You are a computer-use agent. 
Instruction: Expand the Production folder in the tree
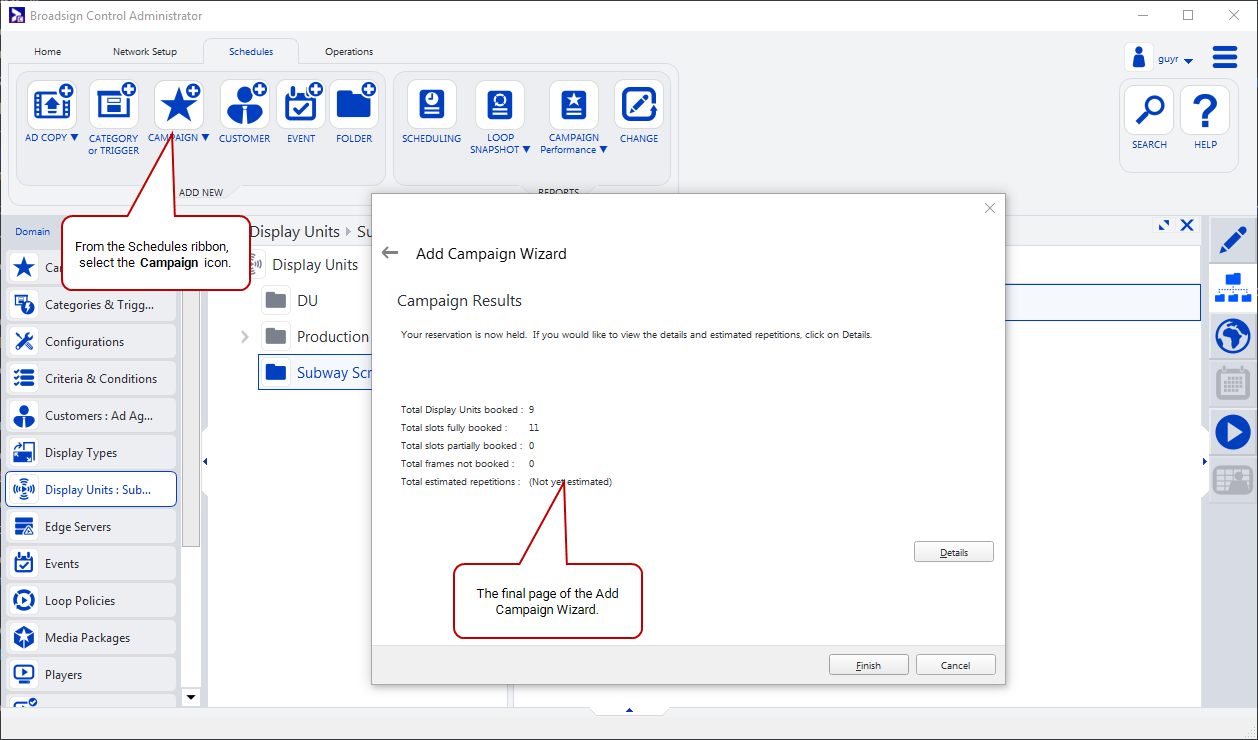(x=245, y=337)
